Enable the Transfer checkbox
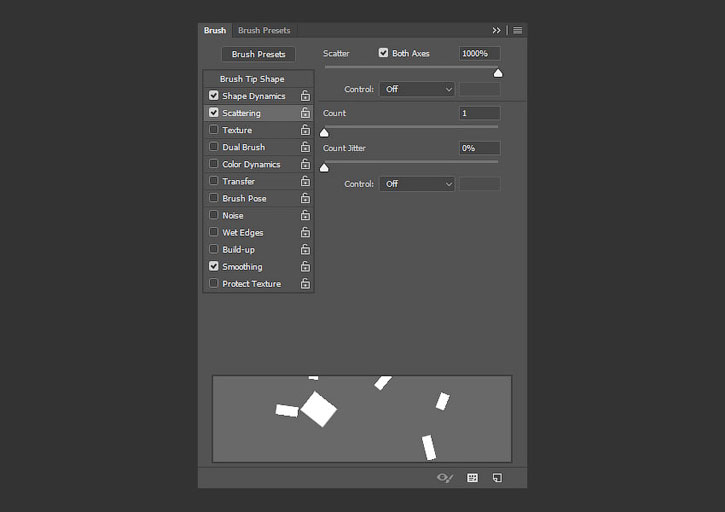Screen dimensions: 725x512 pyautogui.click(x=214, y=181)
